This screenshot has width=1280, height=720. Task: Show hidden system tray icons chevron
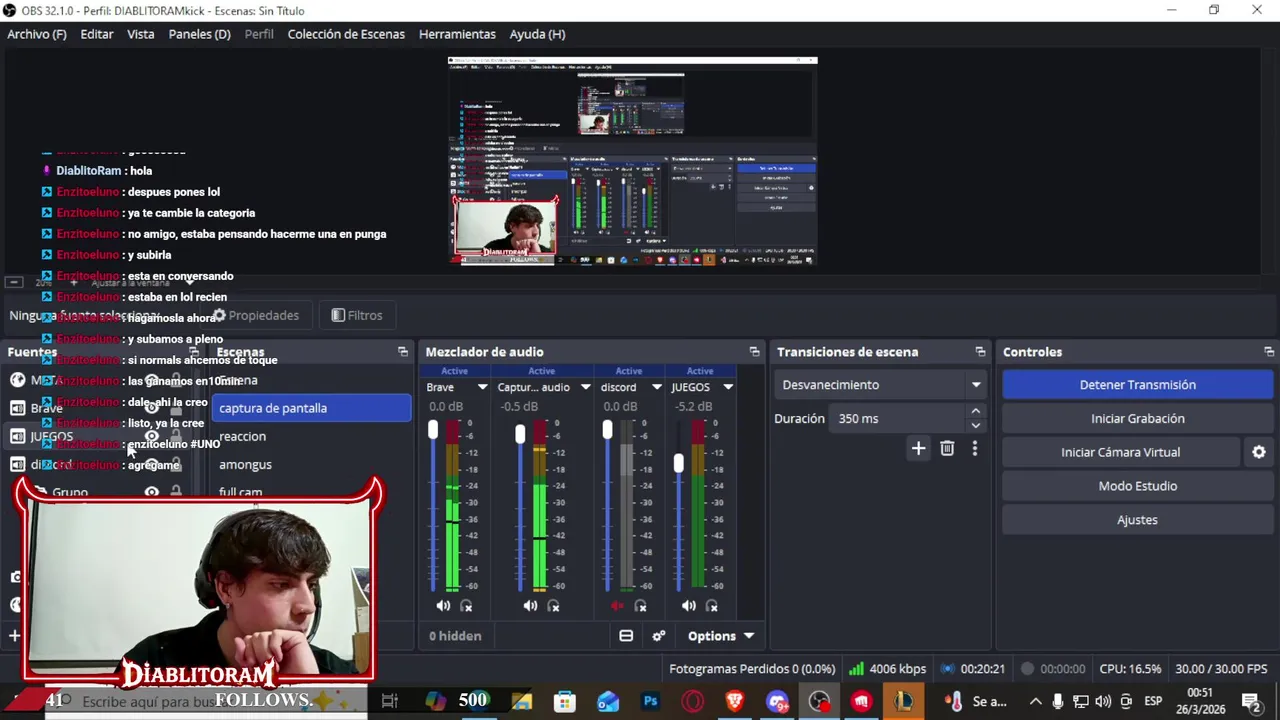pos(1035,702)
